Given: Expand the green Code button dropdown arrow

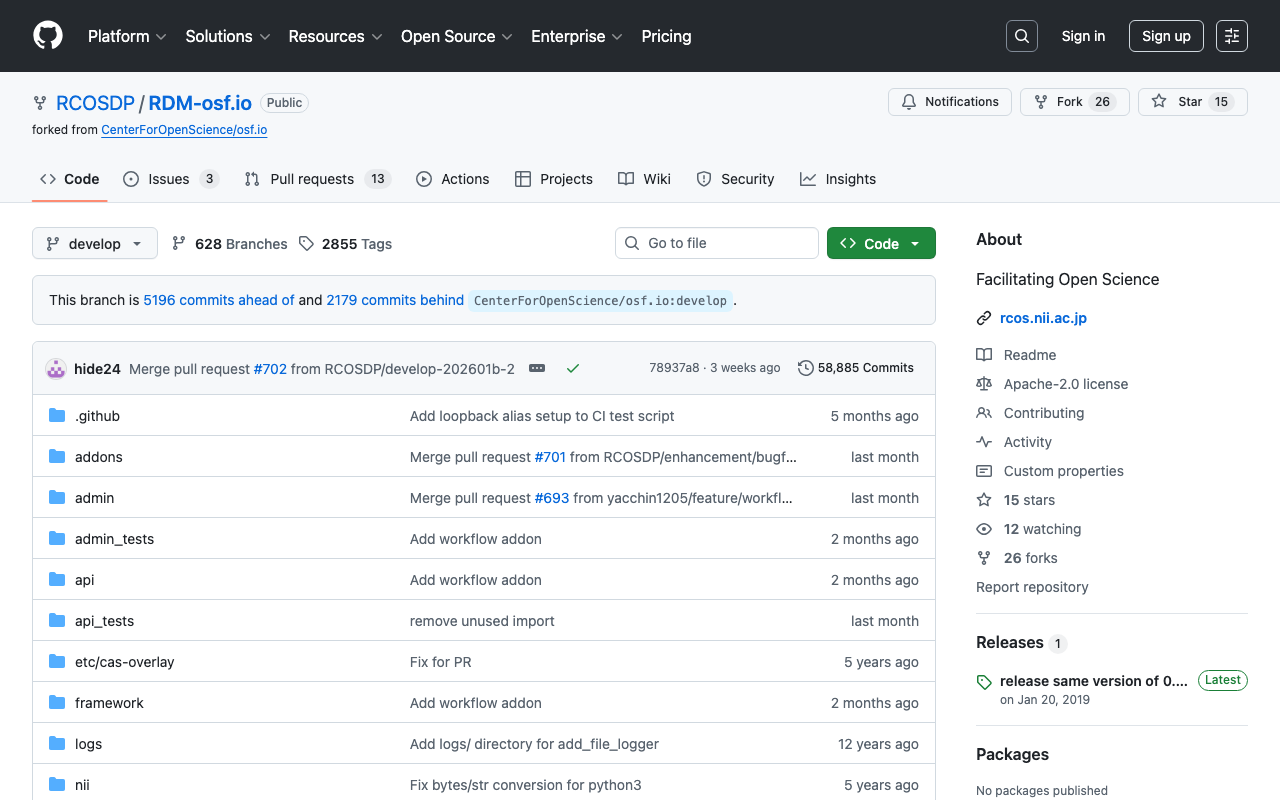Looking at the screenshot, I should click(915, 243).
